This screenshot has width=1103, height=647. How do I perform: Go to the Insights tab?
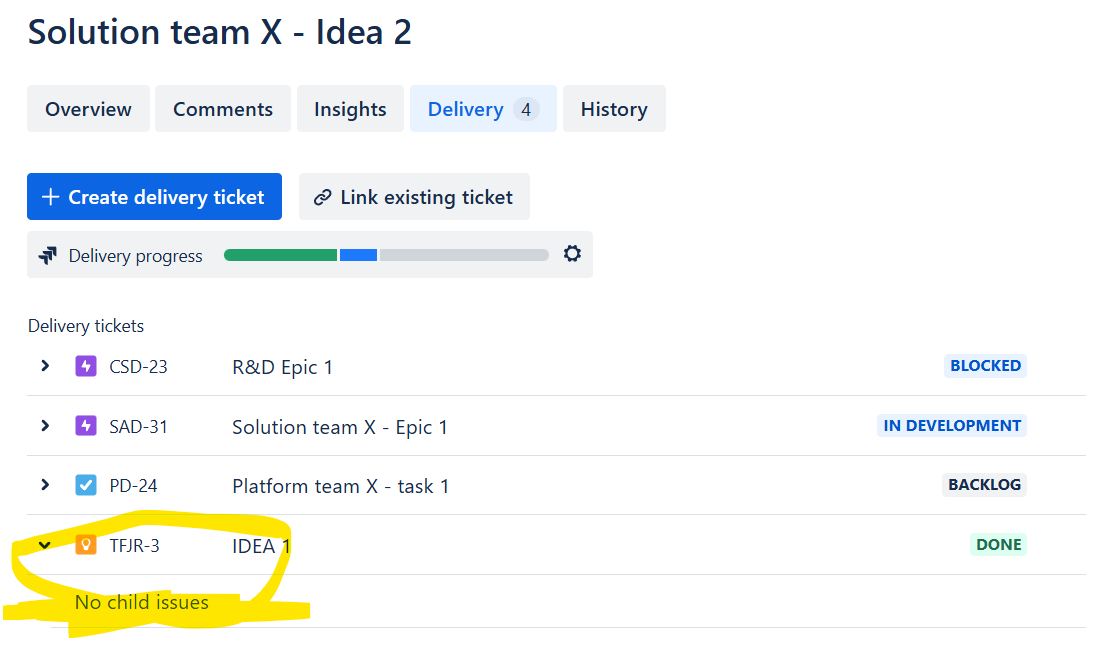pyautogui.click(x=350, y=109)
